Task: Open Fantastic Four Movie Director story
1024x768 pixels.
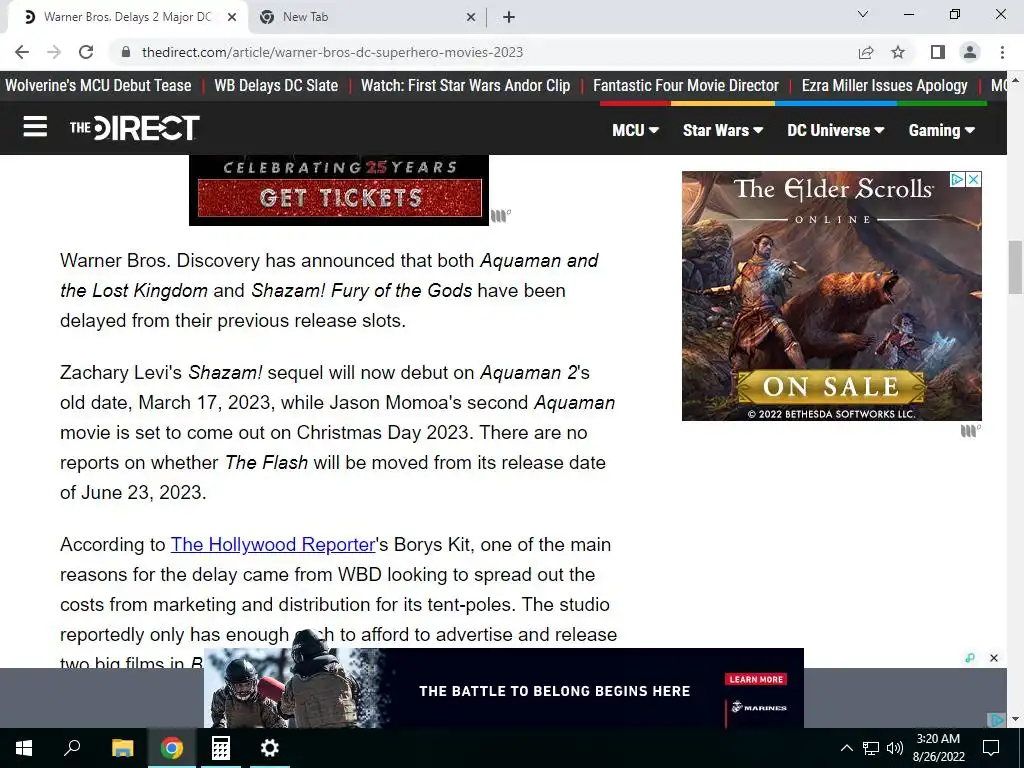Action: click(686, 86)
